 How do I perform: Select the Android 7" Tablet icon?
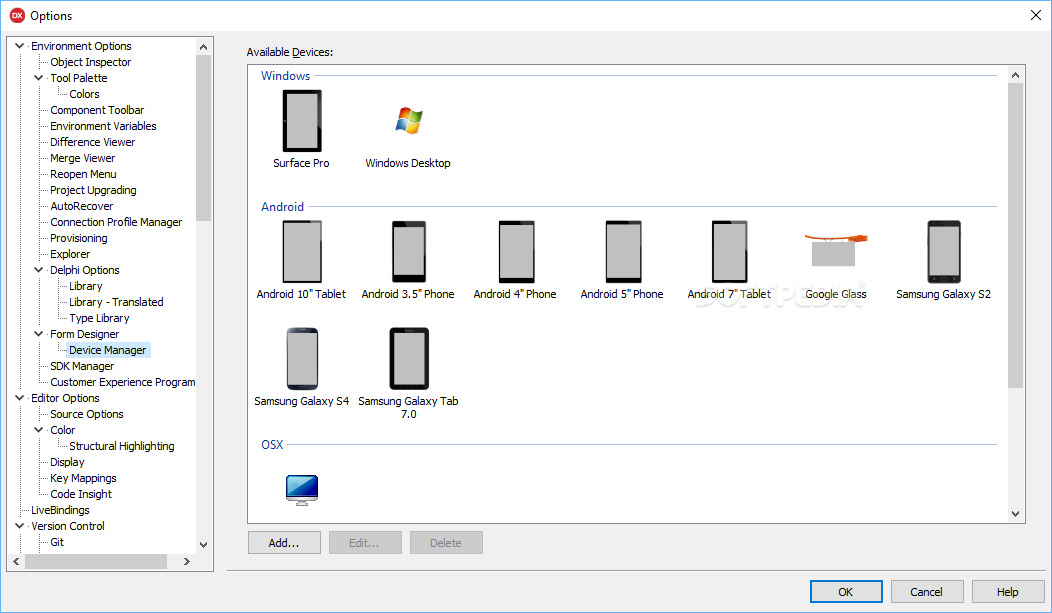point(729,252)
